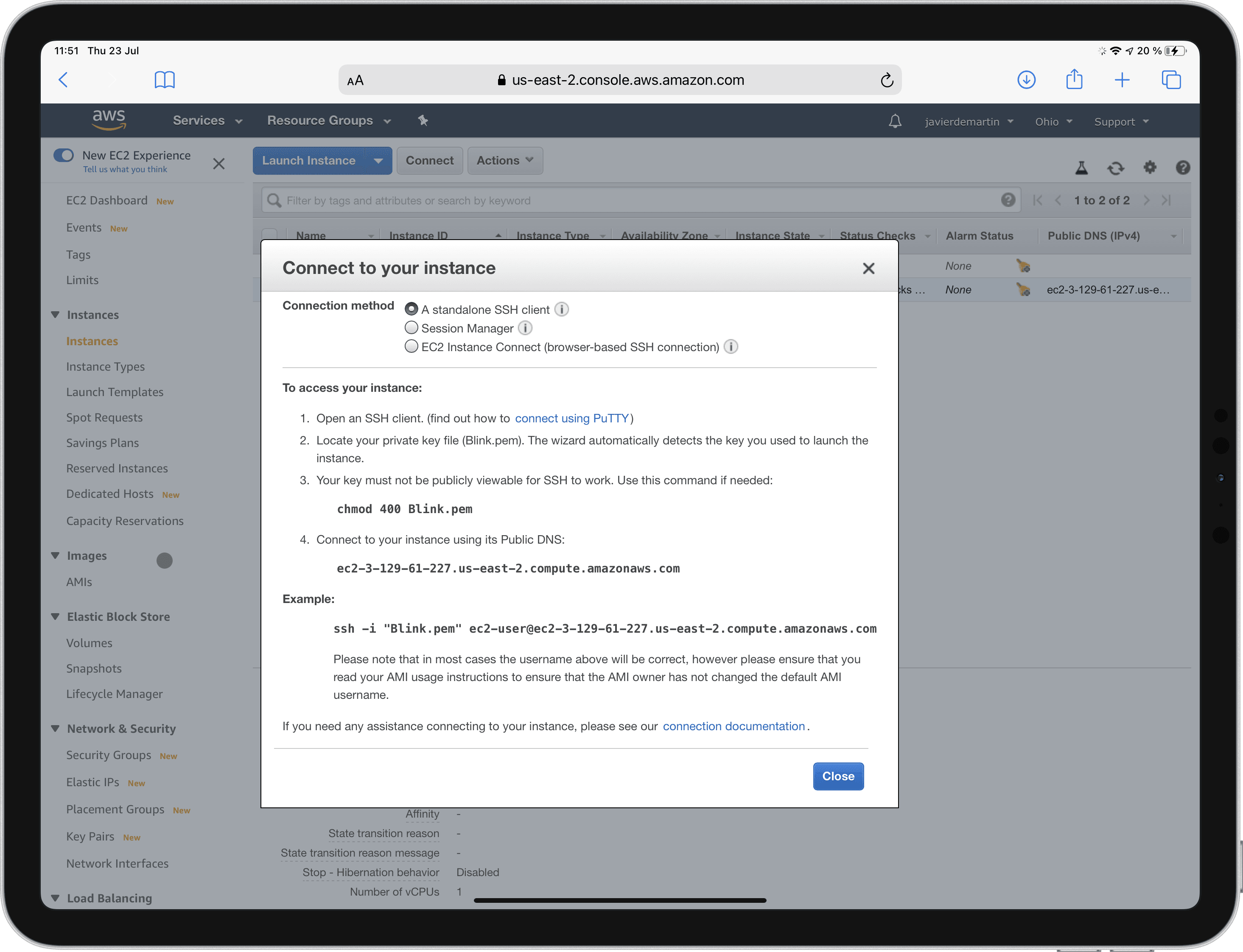1243x952 pixels.
Task: Click alarm icon in second instance row
Action: coord(1022,290)
